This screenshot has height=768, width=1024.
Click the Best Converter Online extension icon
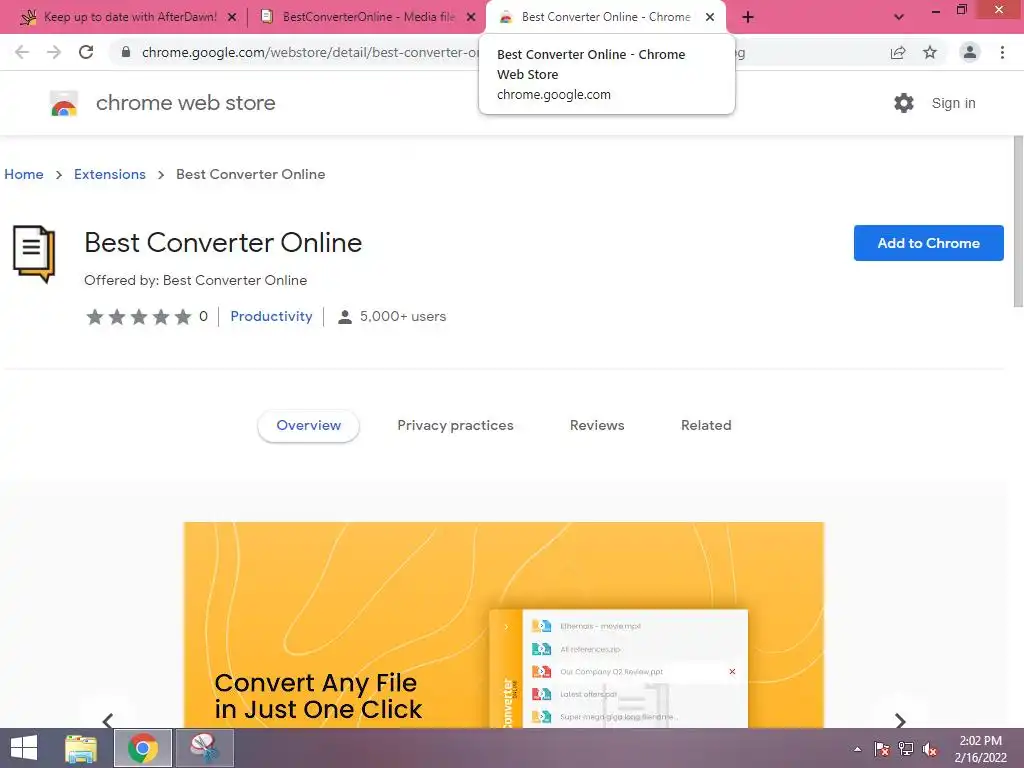(x=34, y=253)
